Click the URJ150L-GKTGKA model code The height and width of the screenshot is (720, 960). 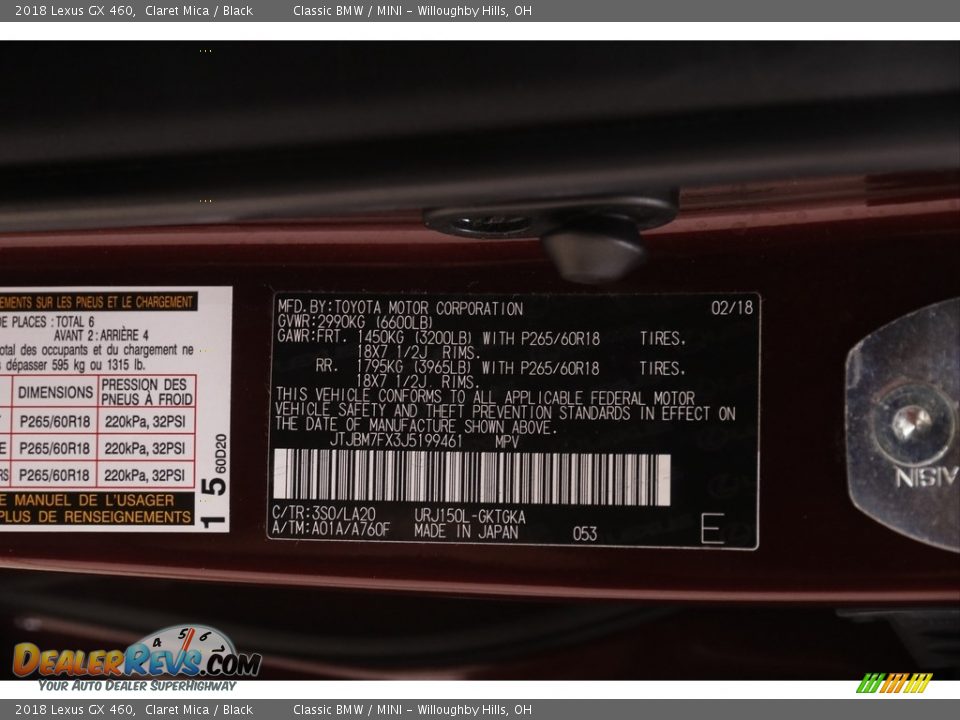(470, 516)
